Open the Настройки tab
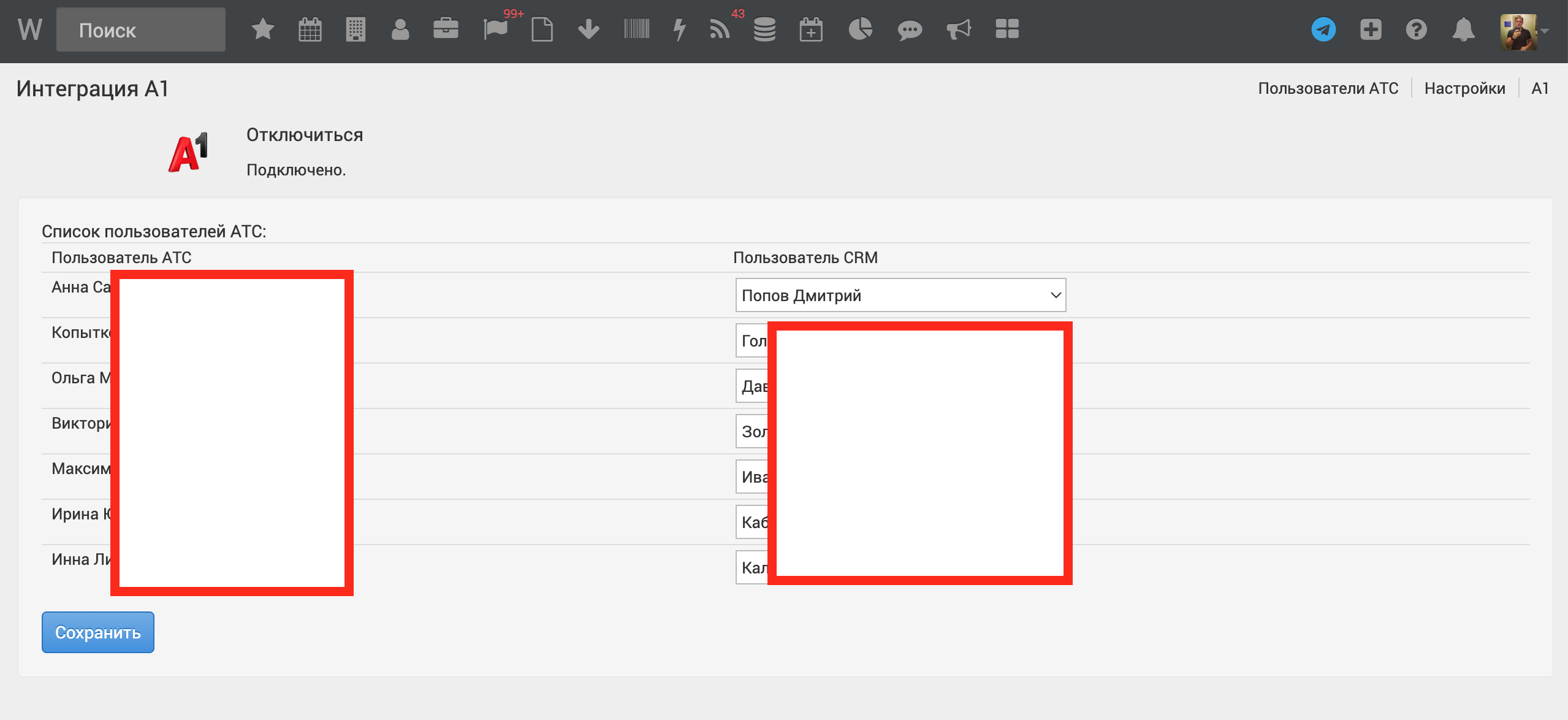The width and height of the screenshot is (1568, 720). (1464, 88)
